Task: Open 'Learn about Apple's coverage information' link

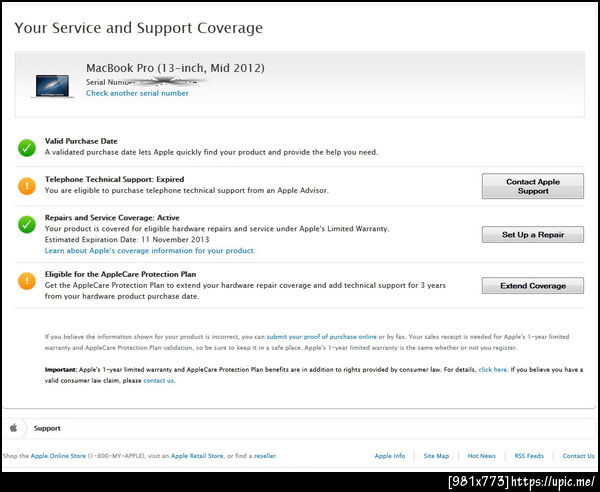Action: [x=150, y=251]
